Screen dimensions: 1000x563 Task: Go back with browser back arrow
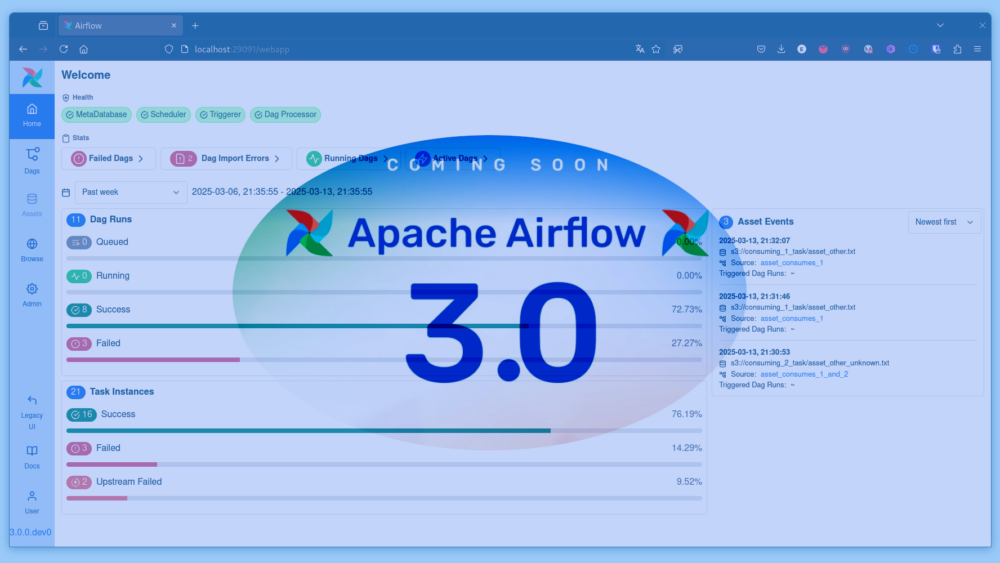coord(23,49)
